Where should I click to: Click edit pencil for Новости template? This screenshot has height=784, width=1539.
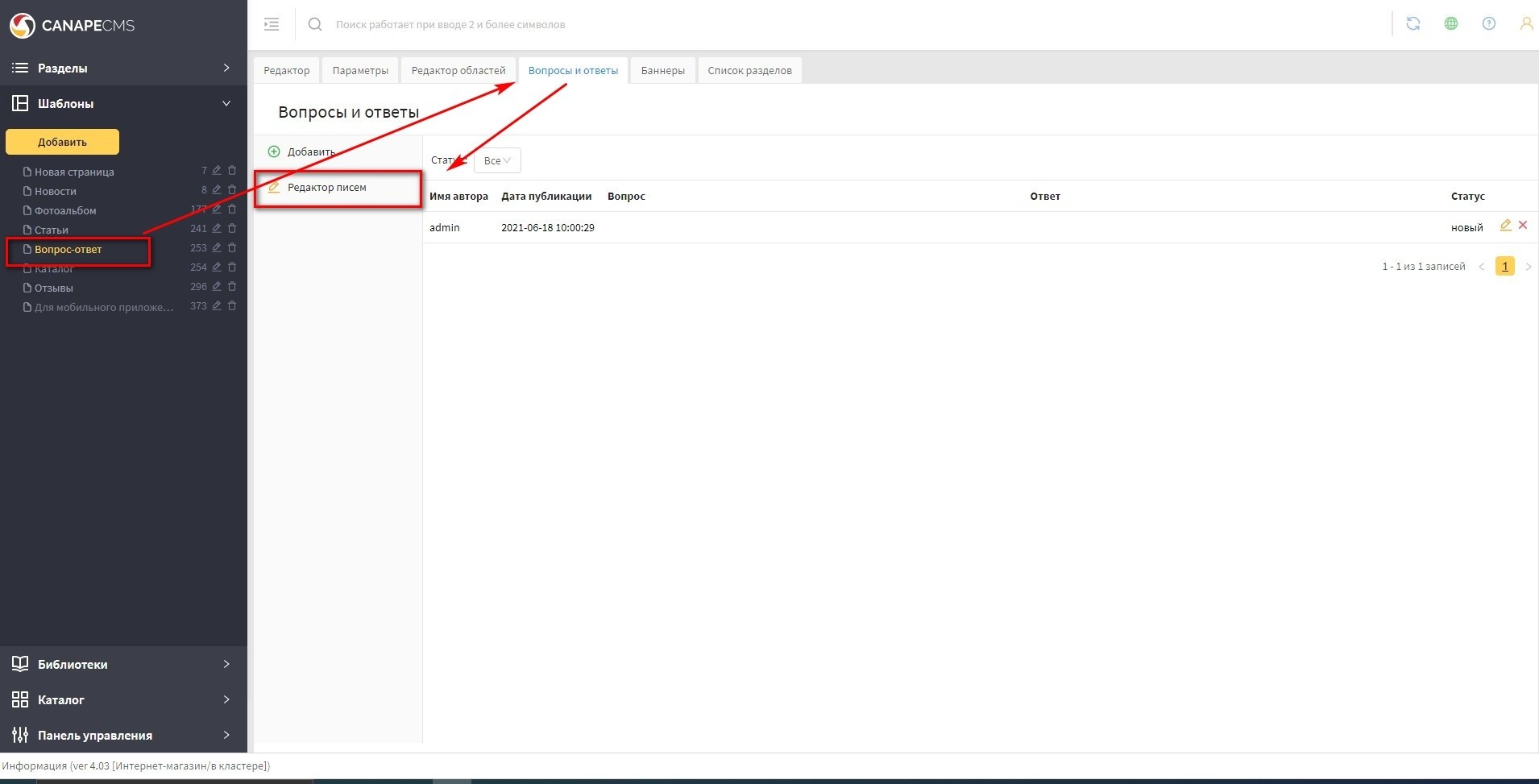click(x=217, y=190)
